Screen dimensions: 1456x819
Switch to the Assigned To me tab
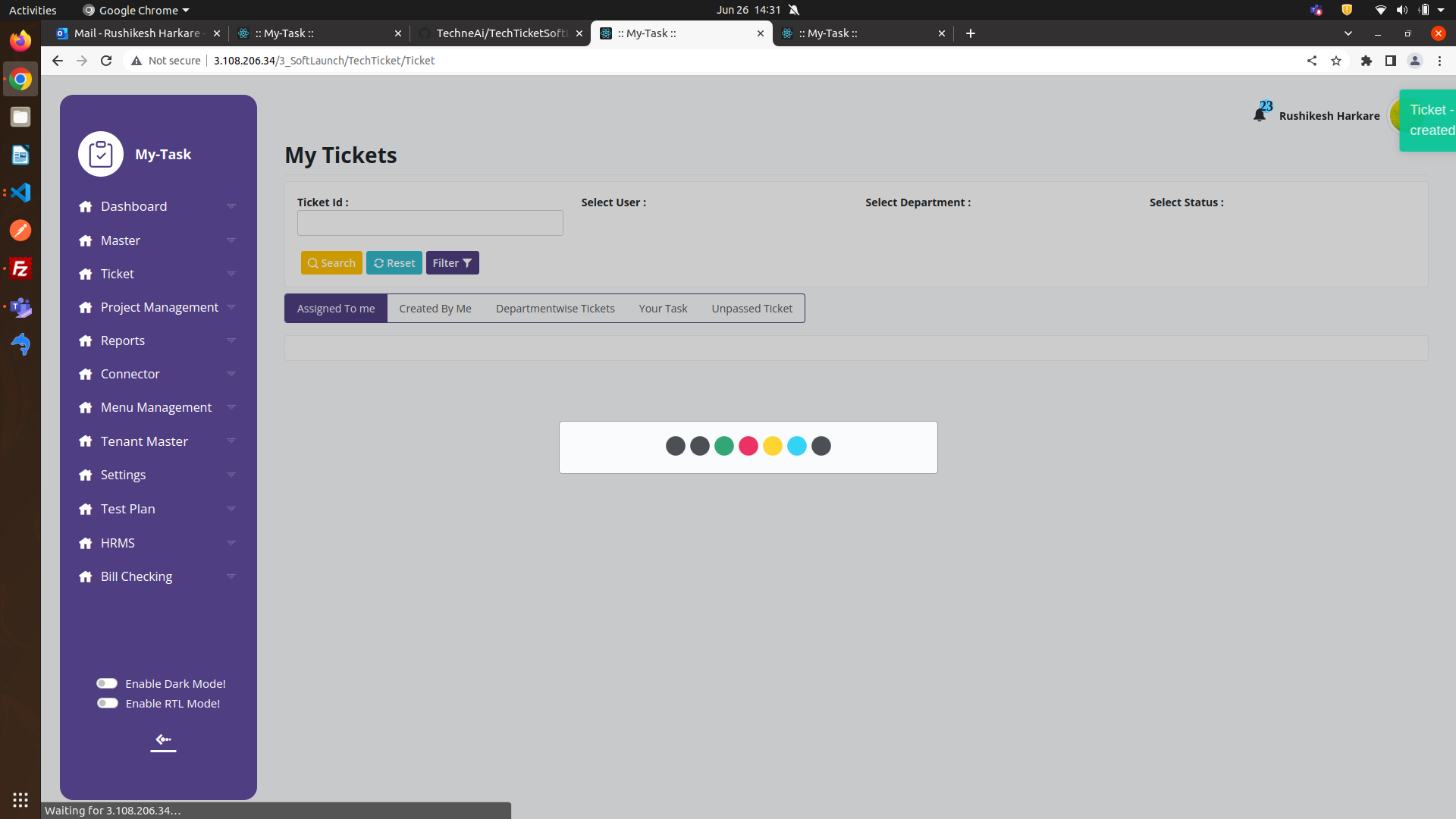point(336,309)
